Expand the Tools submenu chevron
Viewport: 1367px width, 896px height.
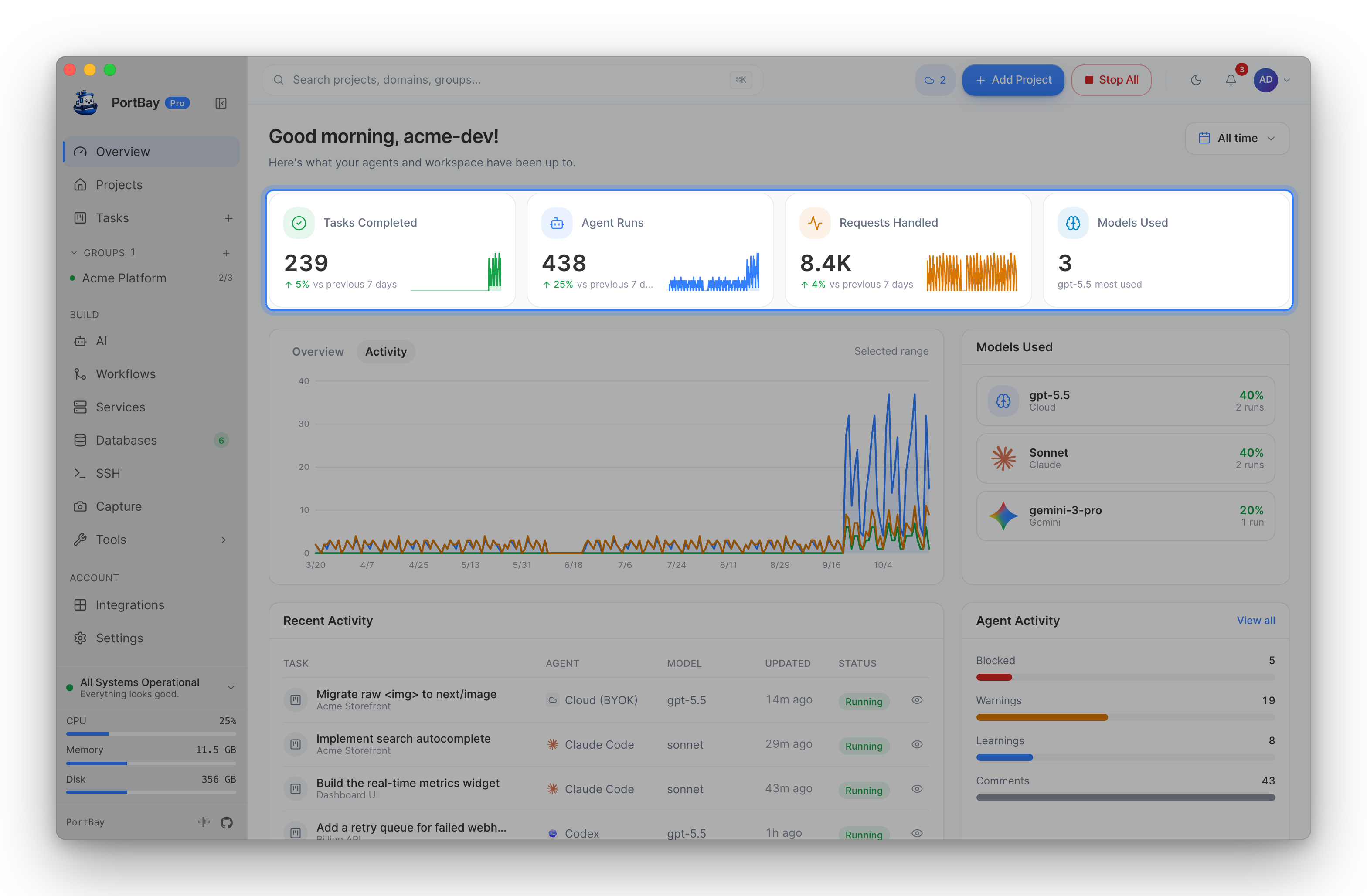pyautogui.click(x=224, y=540)
